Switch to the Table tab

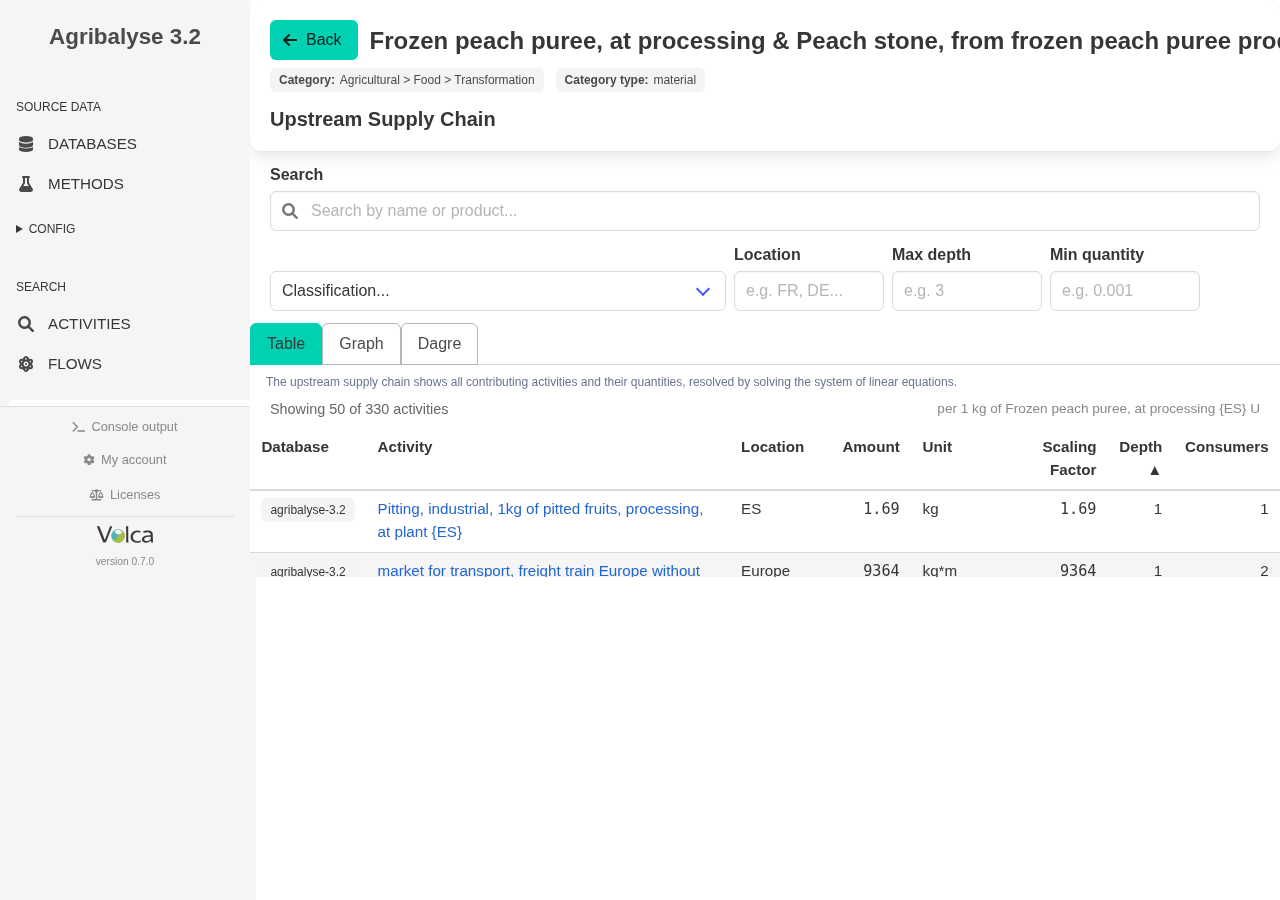pyautogui.click(x=286, y=344)
